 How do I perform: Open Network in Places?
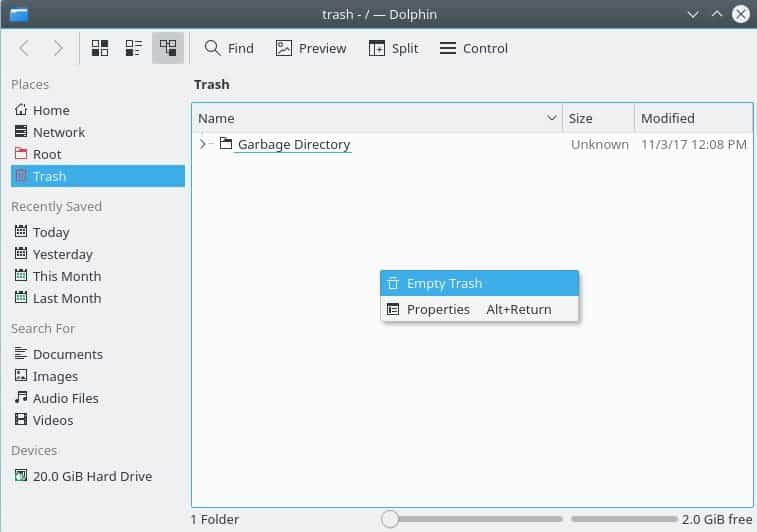coord(98,132)
